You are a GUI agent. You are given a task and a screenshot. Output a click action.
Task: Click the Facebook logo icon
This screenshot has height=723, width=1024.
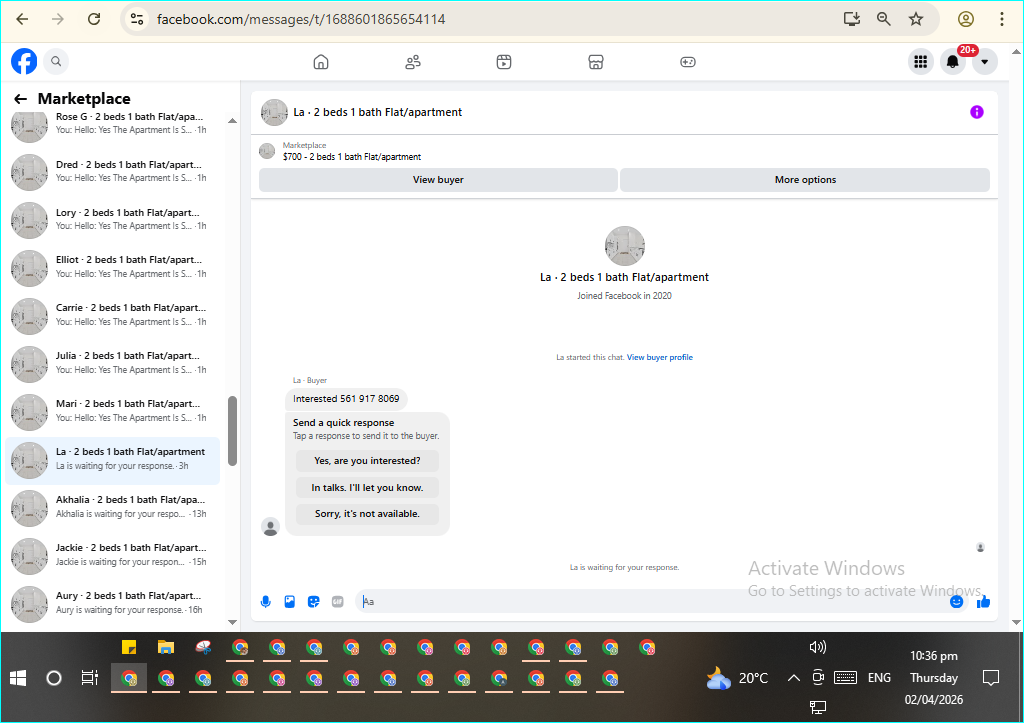24,61
